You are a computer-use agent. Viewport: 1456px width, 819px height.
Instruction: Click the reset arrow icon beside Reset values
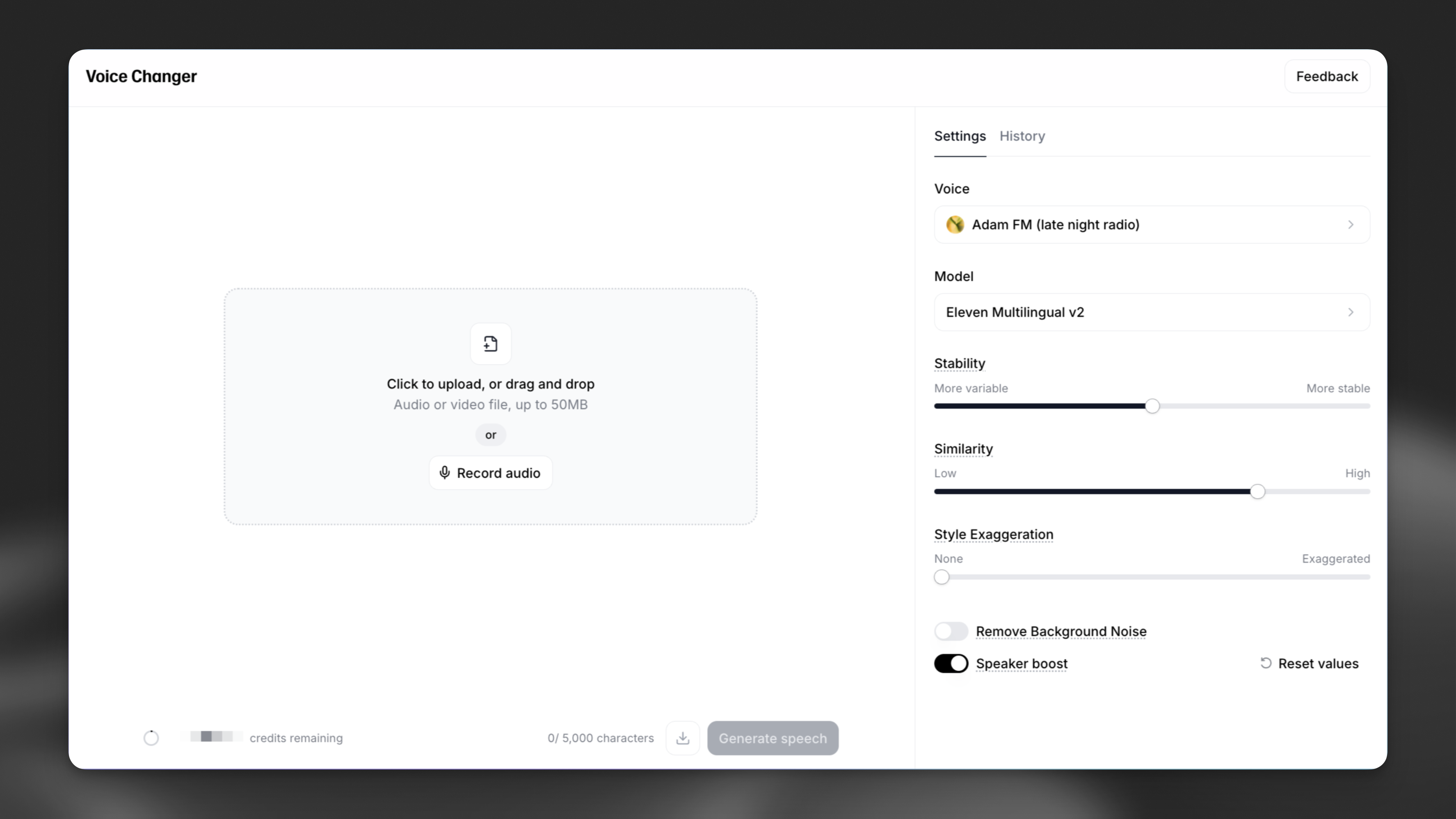1266,663
